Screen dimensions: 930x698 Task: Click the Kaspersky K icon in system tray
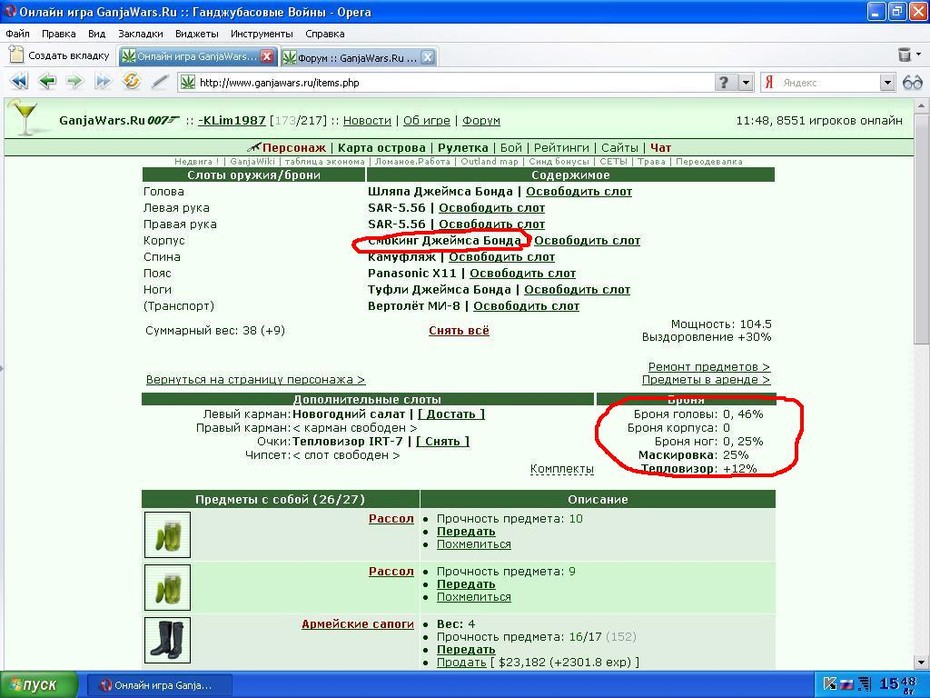tap(830, 684)
